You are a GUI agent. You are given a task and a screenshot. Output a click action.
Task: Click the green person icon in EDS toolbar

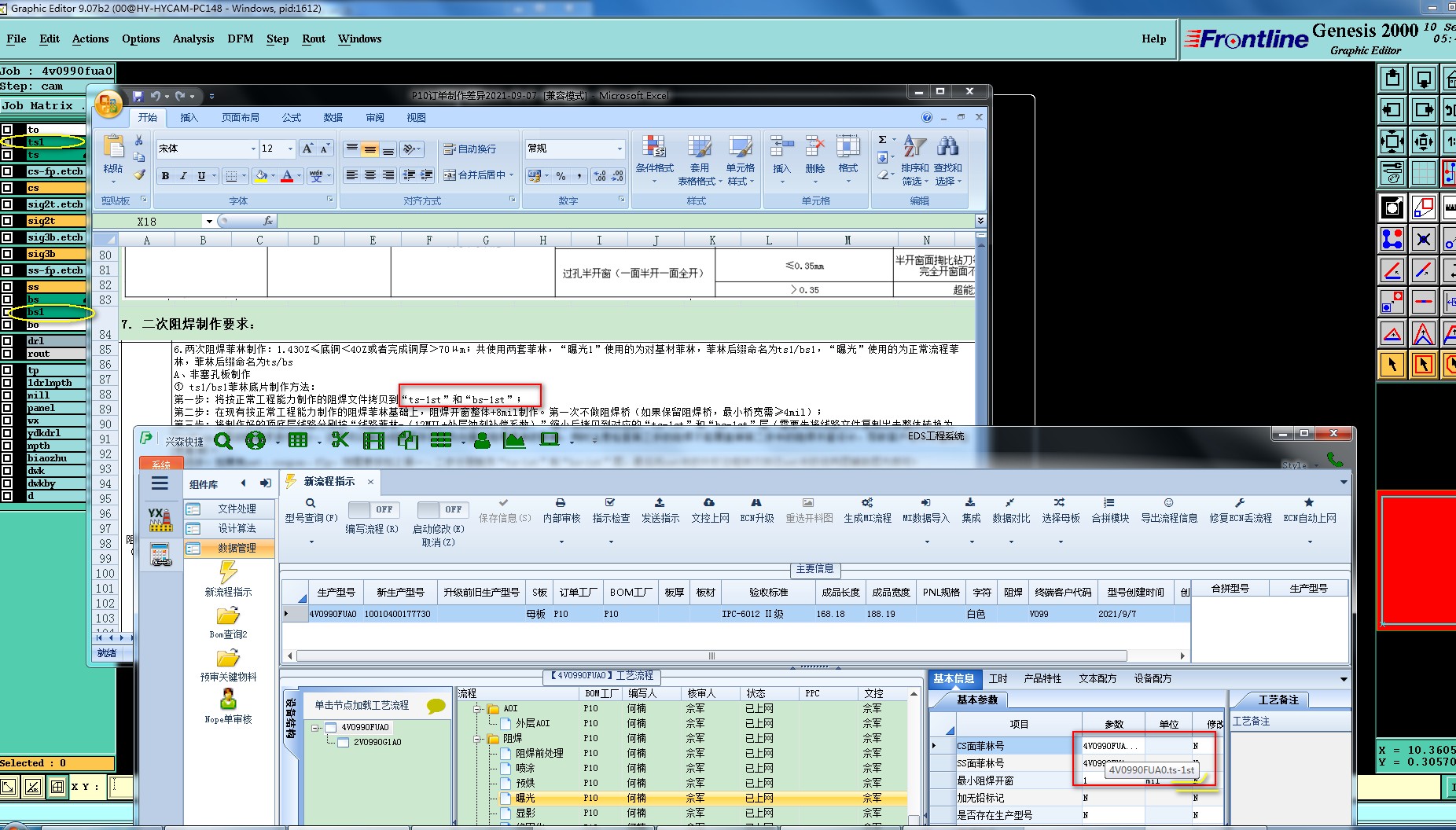point(482,440)
